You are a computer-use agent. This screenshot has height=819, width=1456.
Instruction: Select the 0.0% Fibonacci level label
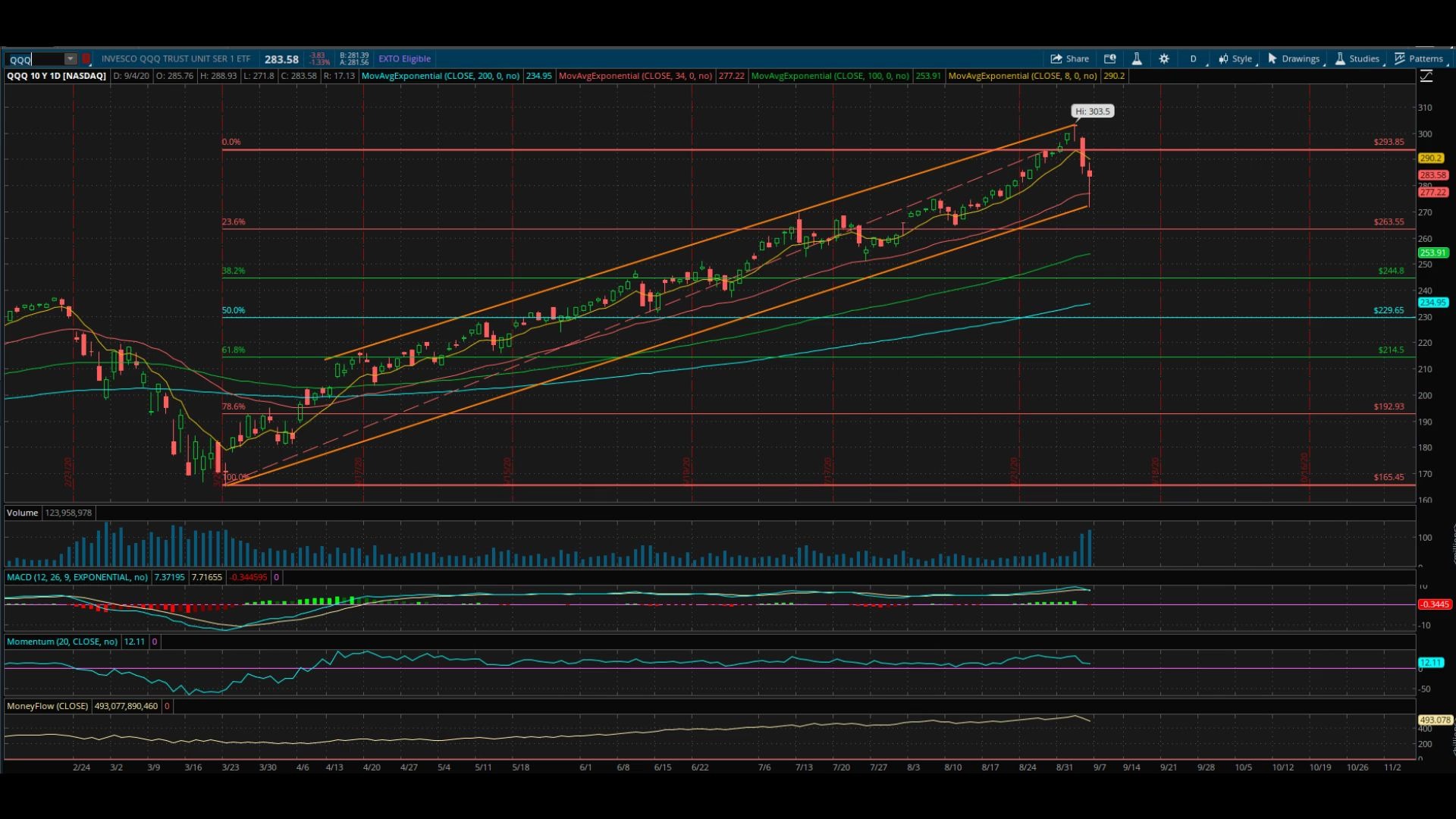231,142
